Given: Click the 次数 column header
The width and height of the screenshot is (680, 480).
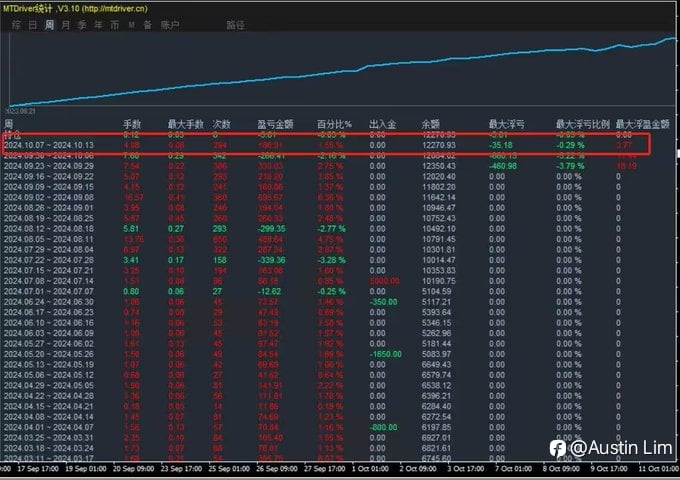Looking at the screenshot, I should 222,124.
